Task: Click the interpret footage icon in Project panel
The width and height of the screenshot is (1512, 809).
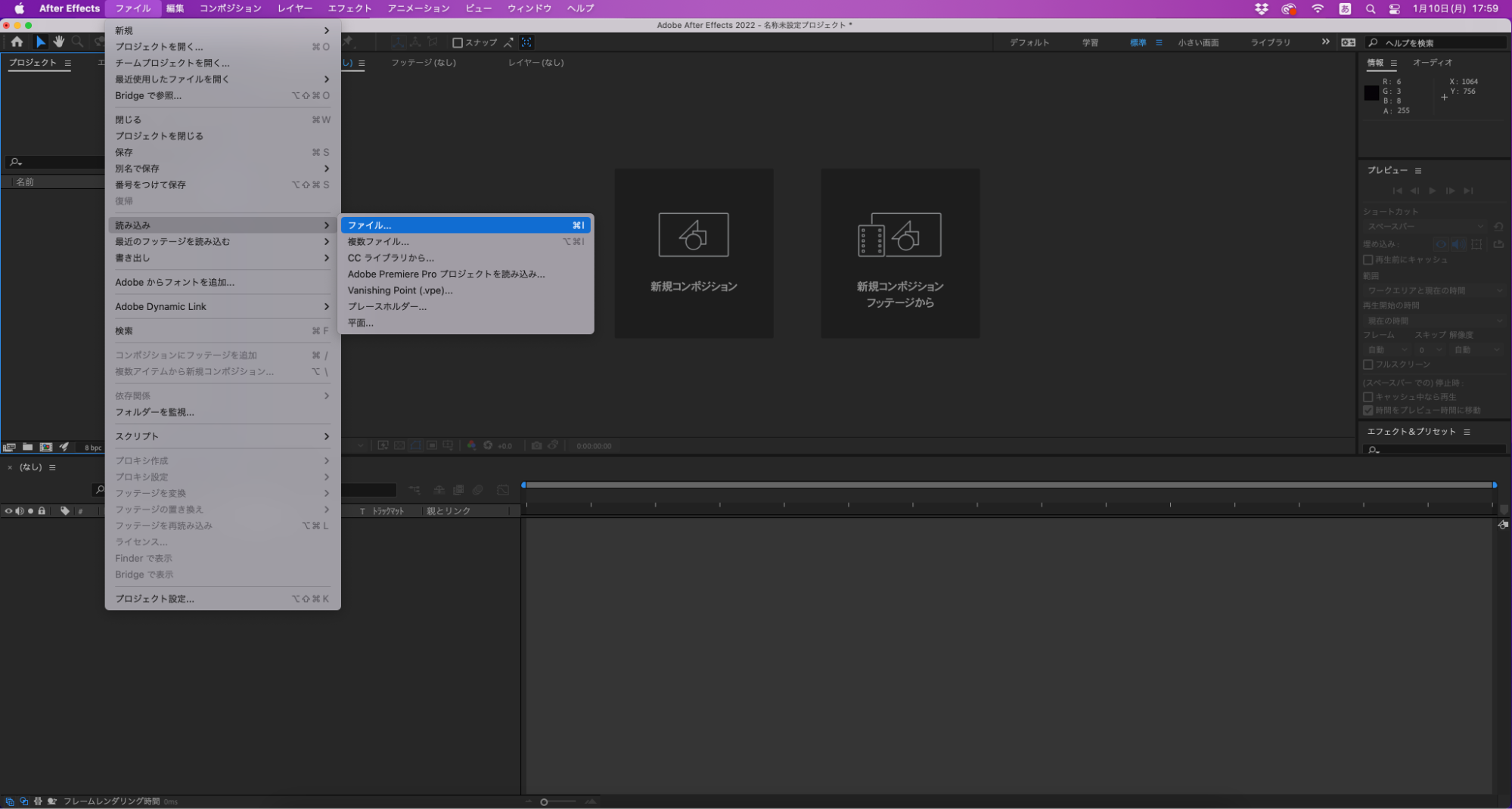Action: click(x=10, y=447)
